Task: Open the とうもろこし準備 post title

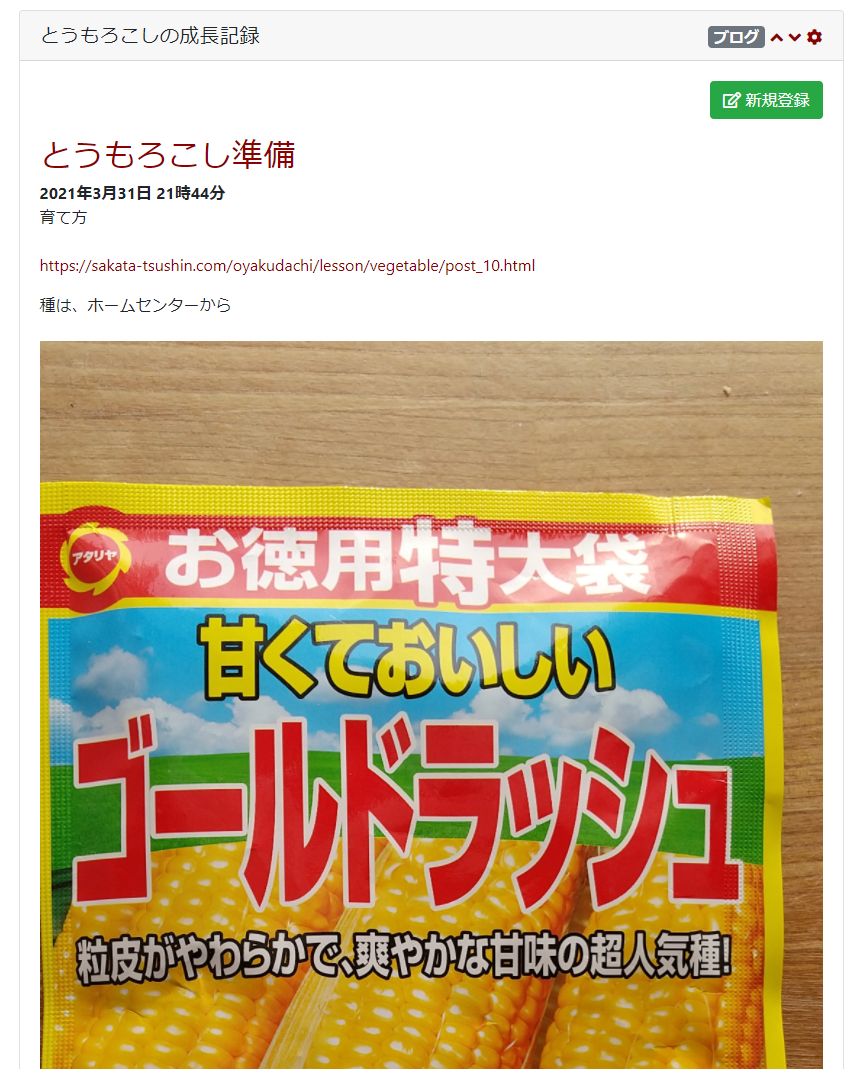Action: [168, 155]
